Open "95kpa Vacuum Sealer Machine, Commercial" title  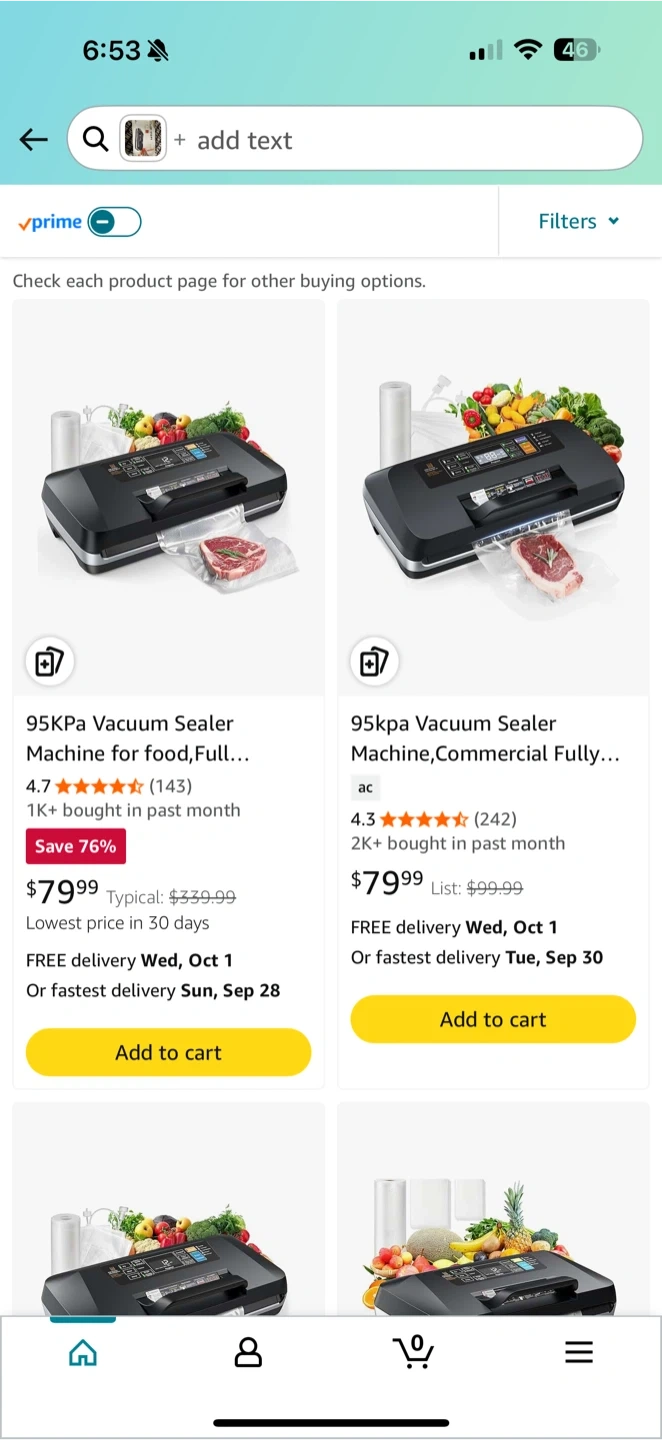click(485, 738)
